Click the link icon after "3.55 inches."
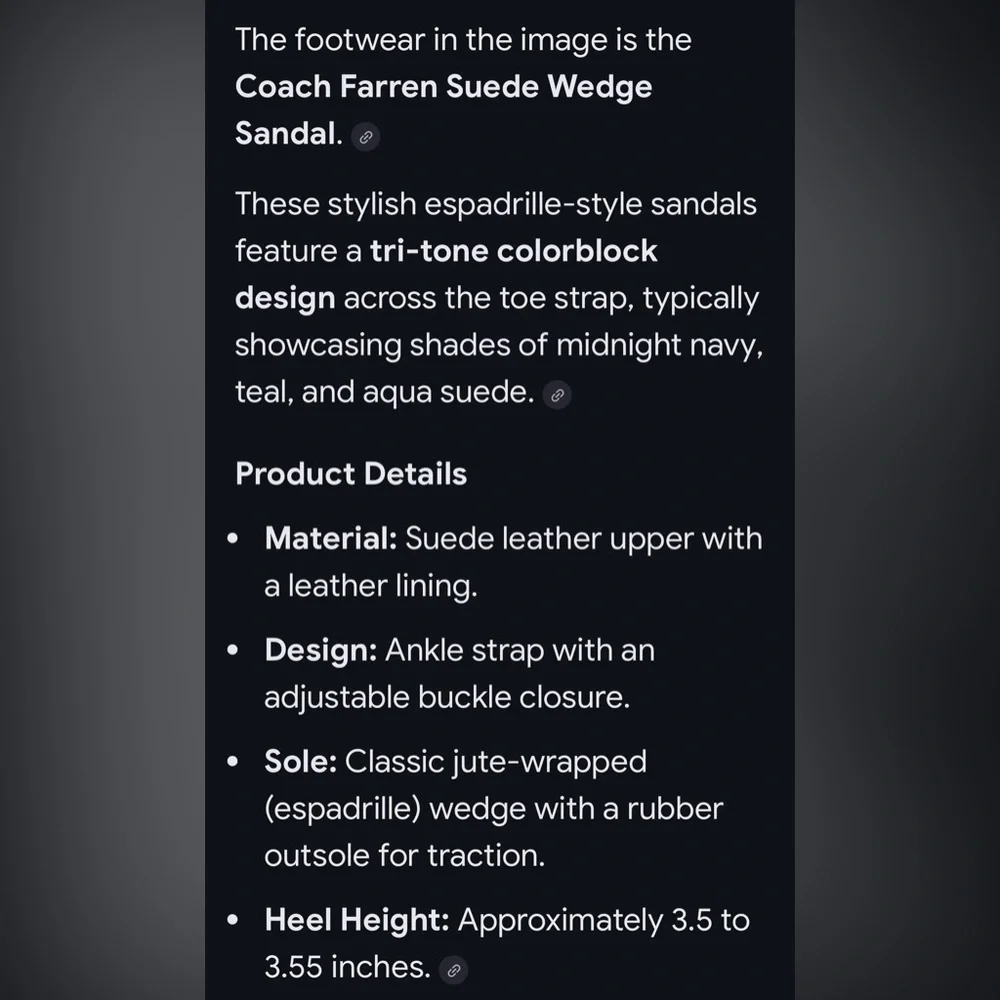Viewport: 1000px width, 1000px height. pos(454,969)
